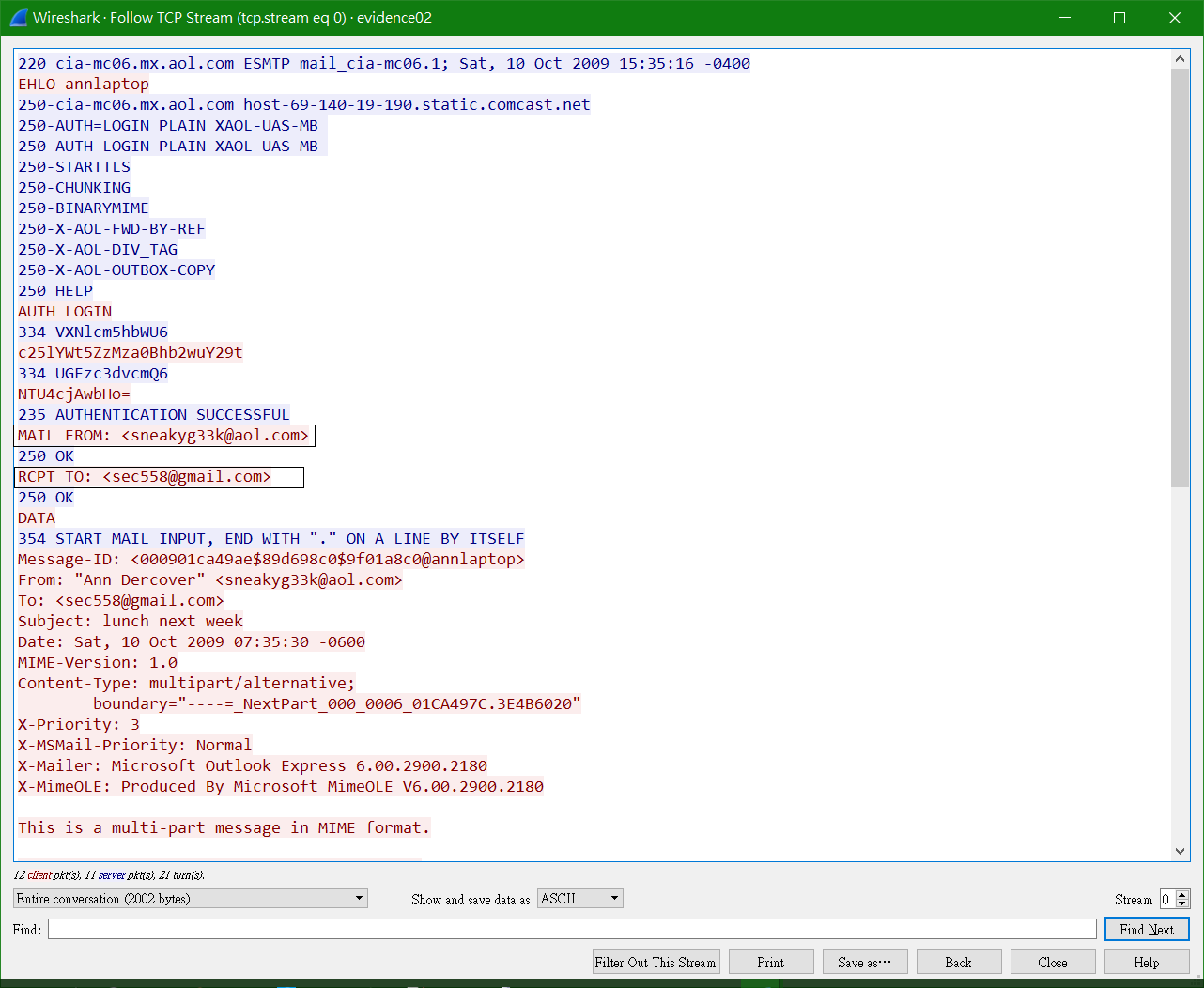This screenshot has height=988, width=1204.
Task: Click the 'From: "Ann Dercover"' line
Action: (210, 579)
